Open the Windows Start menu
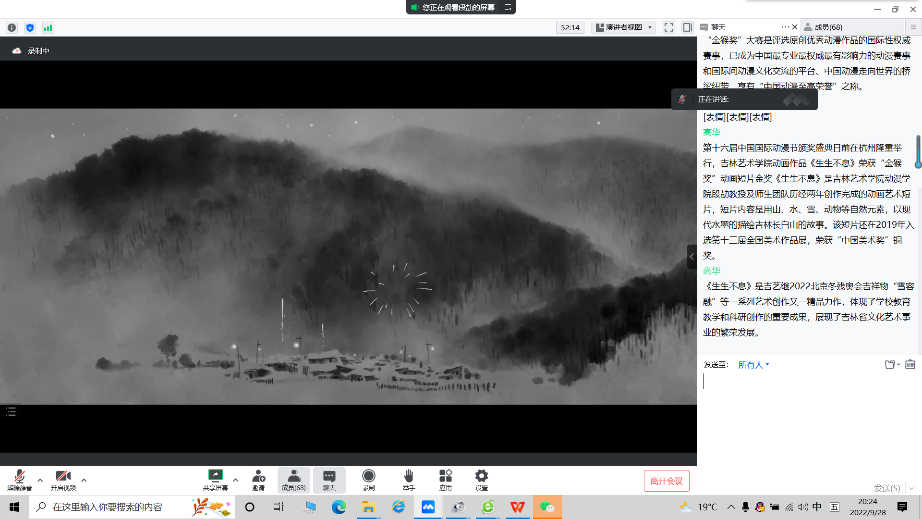The image size is (922, 519). tap(14, 507)
